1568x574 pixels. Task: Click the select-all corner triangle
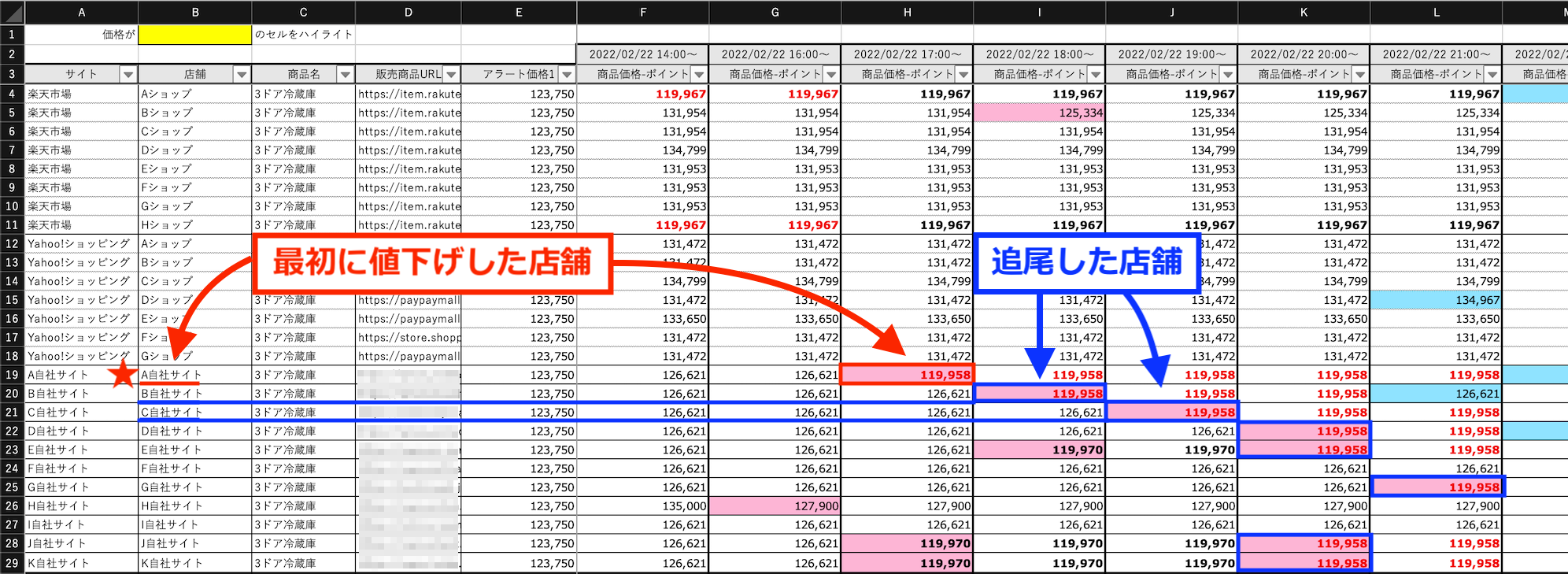click(13, 13)
